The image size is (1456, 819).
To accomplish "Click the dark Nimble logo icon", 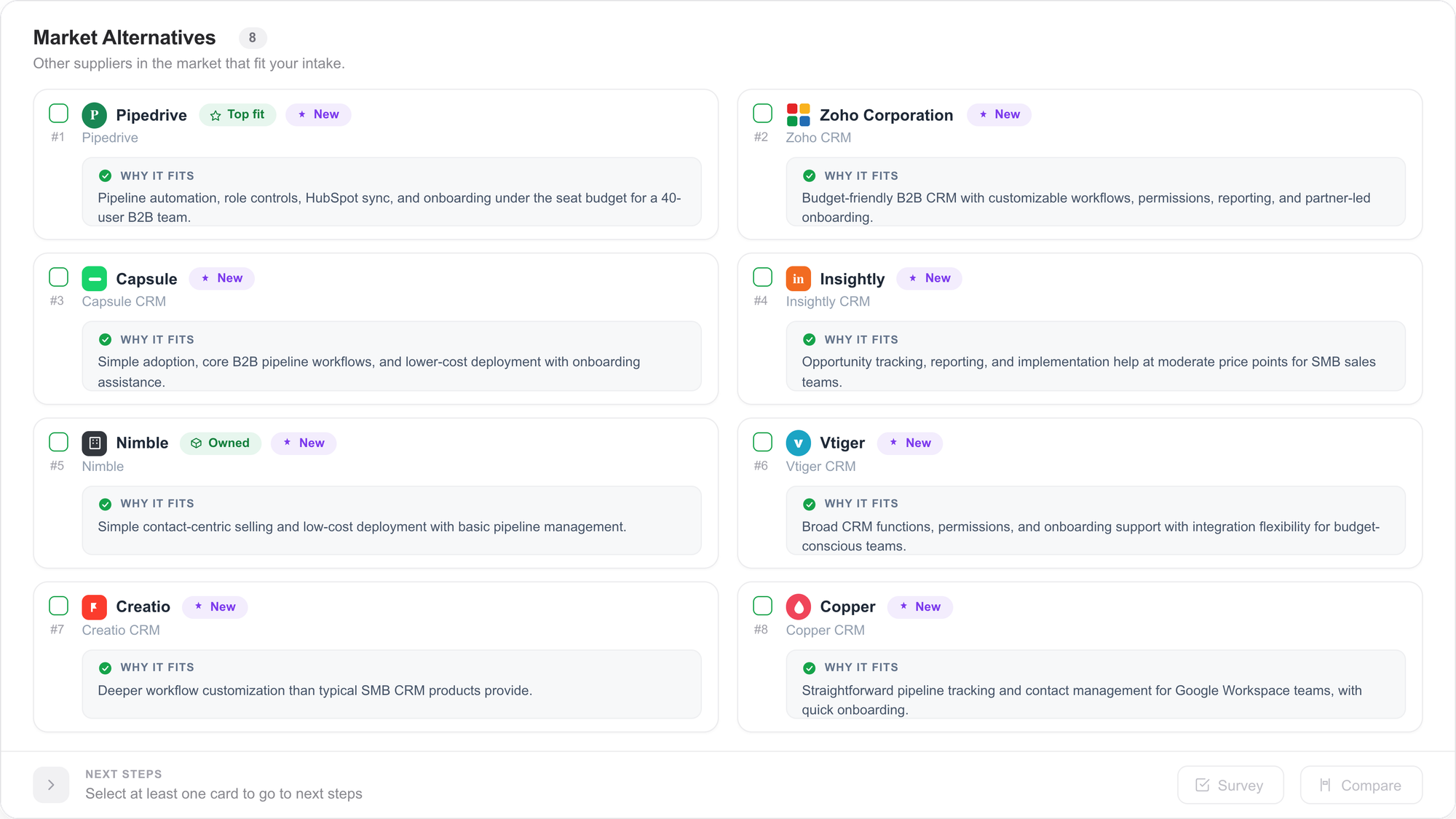I will click(x=95, y=443).
